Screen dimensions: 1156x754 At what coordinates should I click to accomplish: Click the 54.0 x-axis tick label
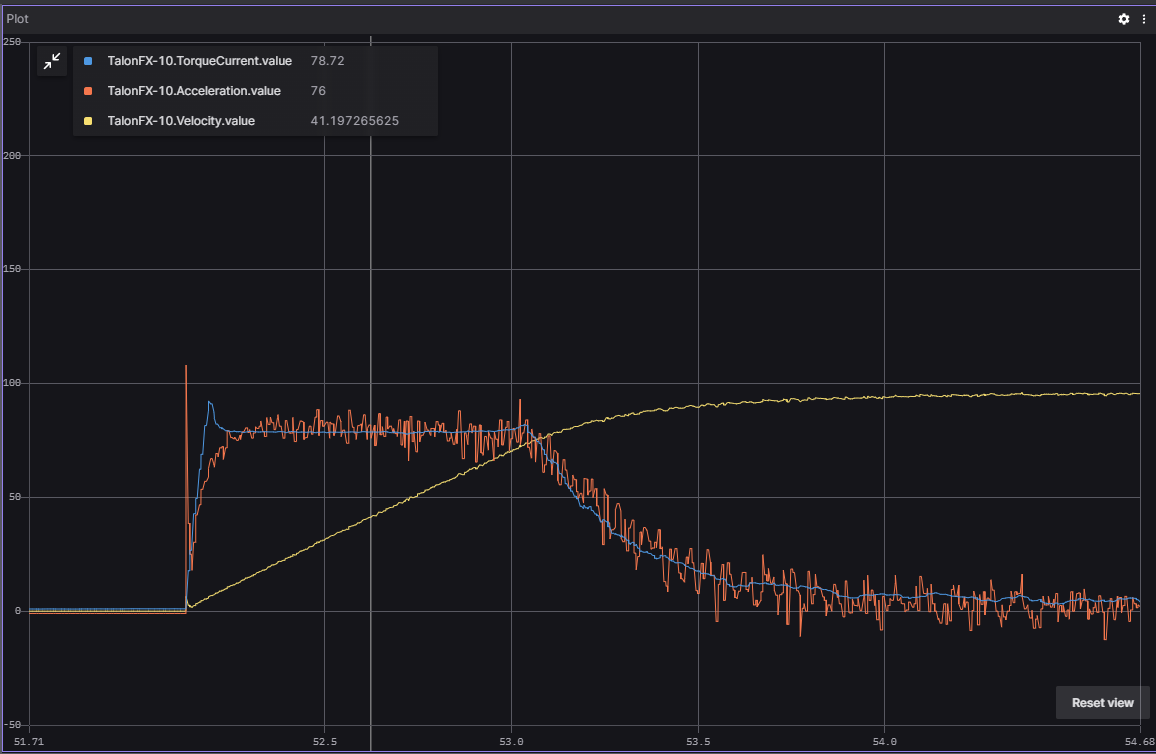pyautogui.click(x=885, y=741)
